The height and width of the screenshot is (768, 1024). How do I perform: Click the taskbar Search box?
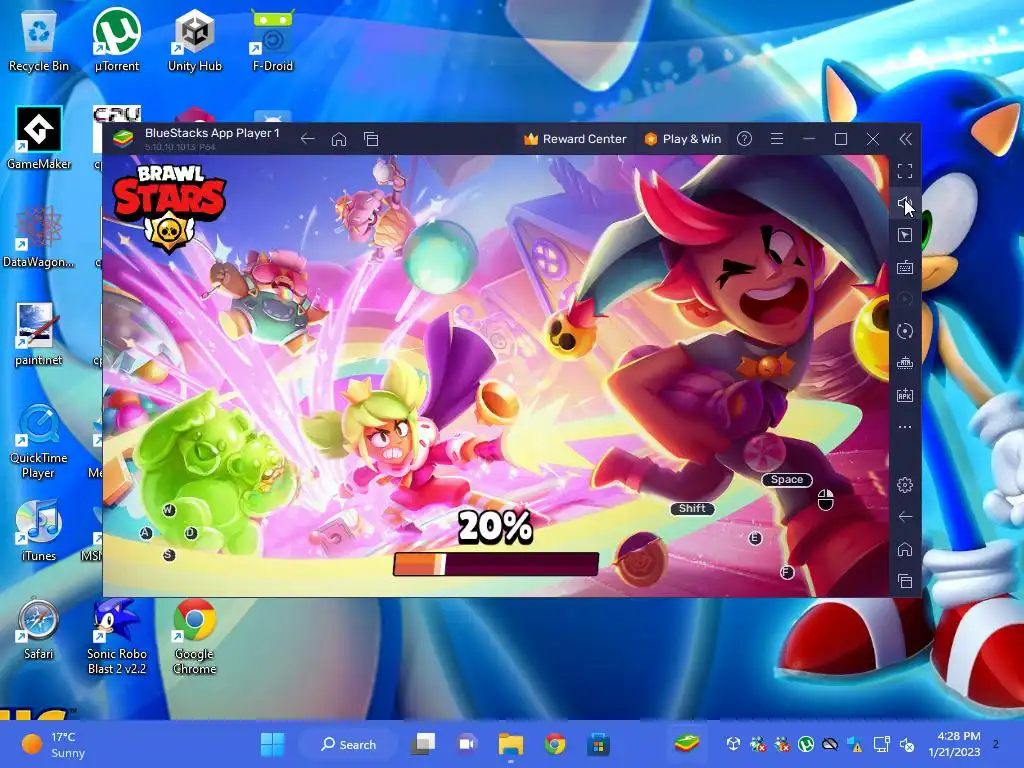(x=349, y=744)
